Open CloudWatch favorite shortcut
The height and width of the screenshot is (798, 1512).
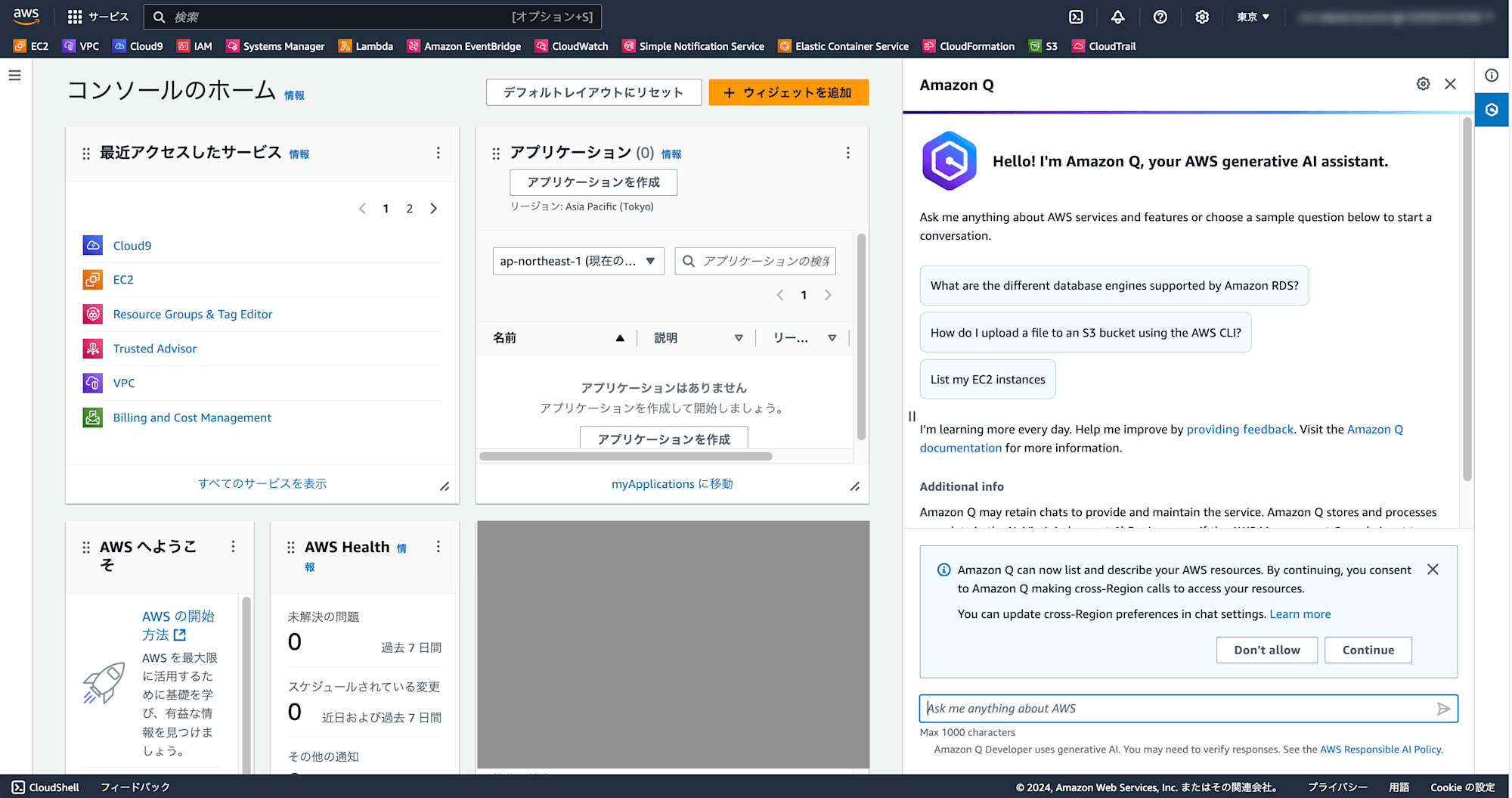(x=572, y=46)
